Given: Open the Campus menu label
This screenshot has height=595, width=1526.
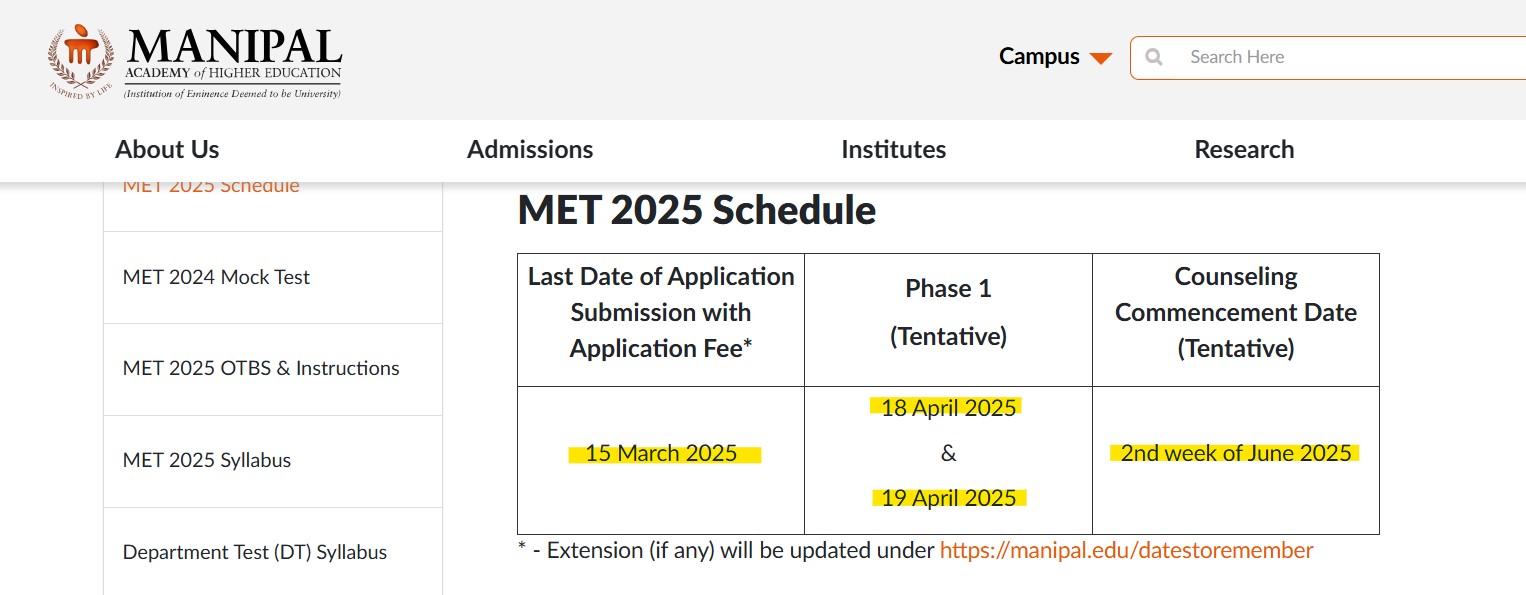Looking at the screenshot, I should click(1039, 57).
